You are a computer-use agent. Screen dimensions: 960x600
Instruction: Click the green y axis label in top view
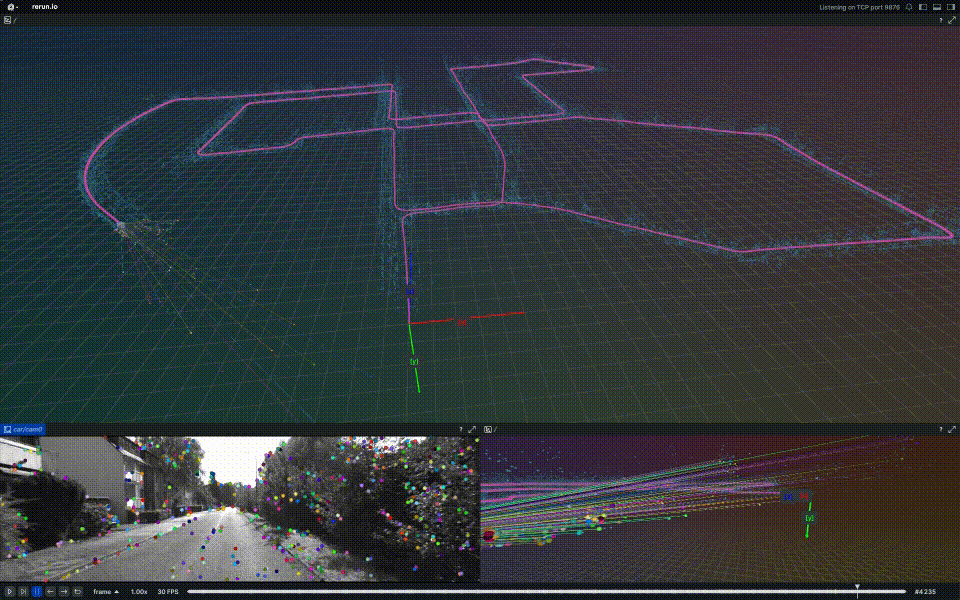(414, 362)
